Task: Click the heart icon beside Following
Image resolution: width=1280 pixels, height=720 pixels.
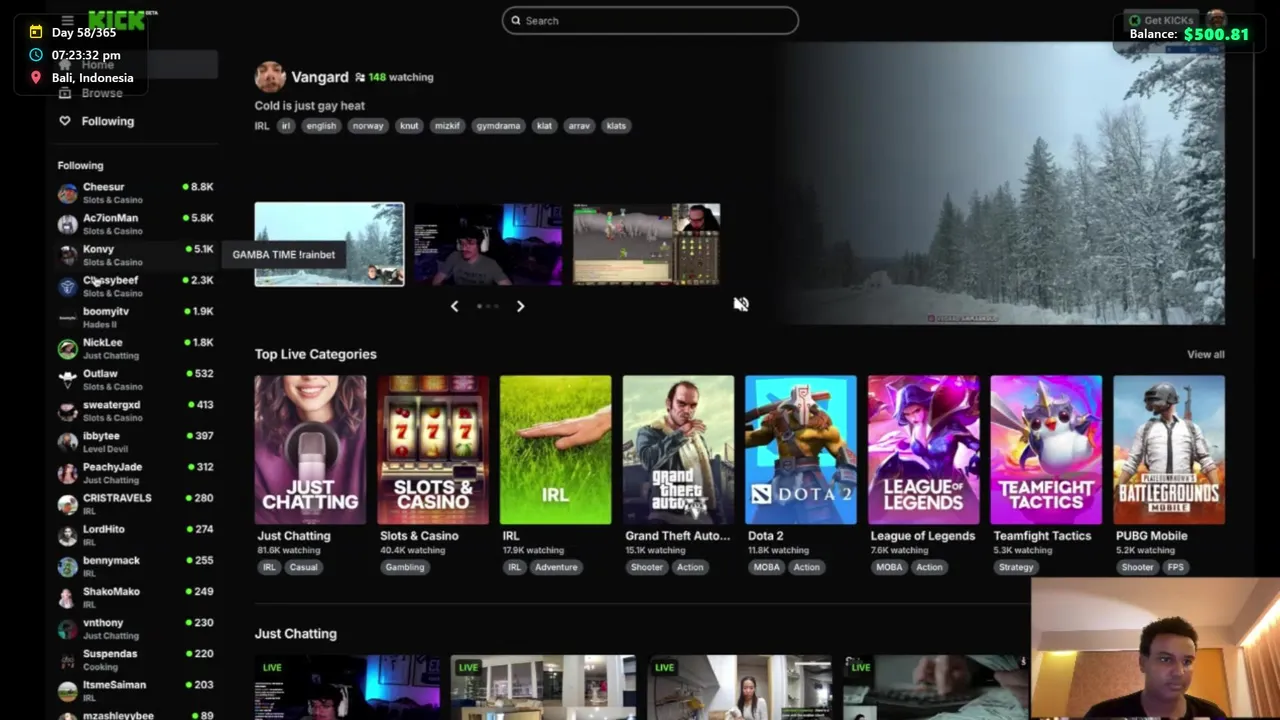Action: pos(65,121)
